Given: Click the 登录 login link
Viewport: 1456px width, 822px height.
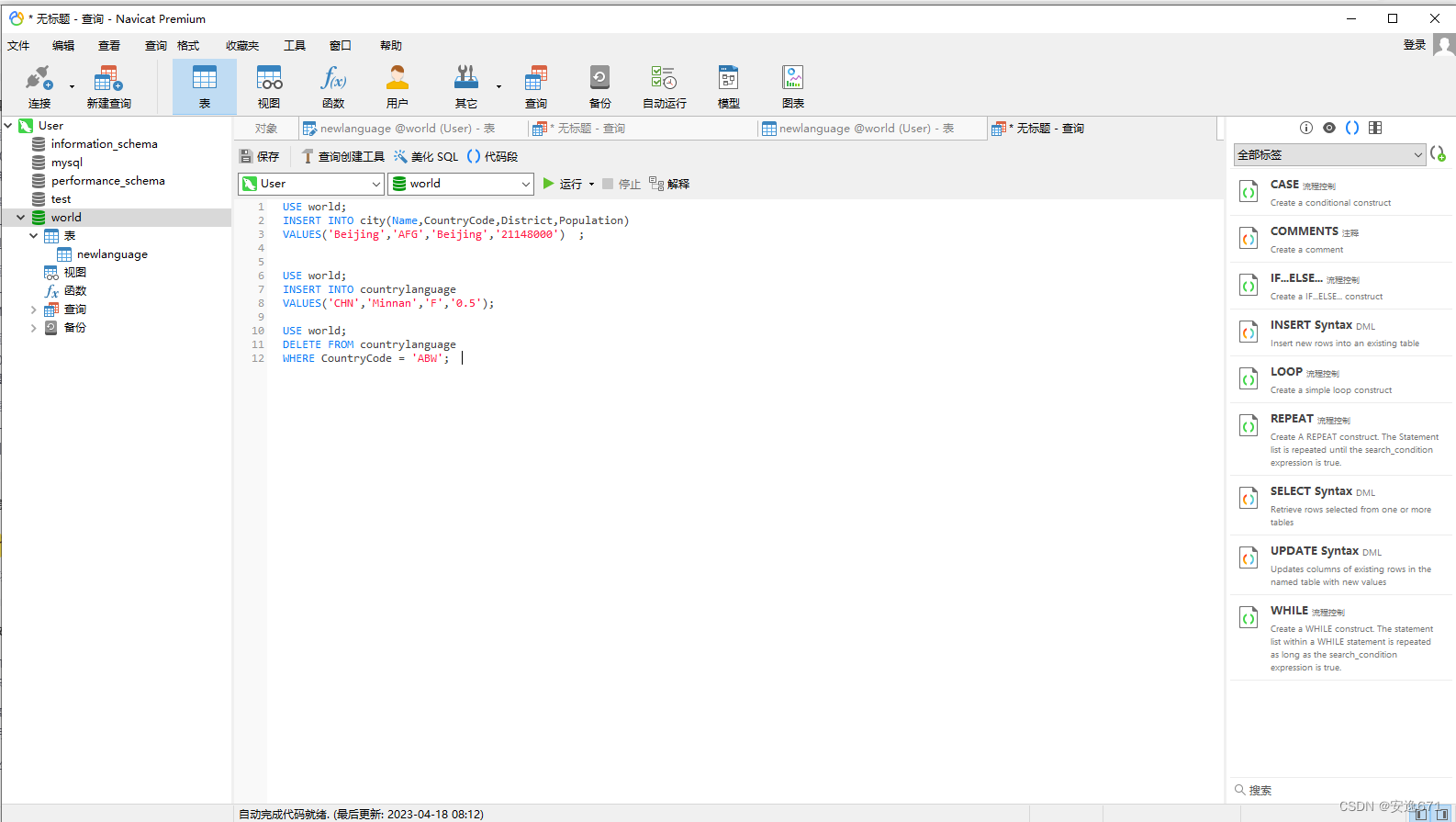Looking at the screenshot, I should [x=1414, y=45].
